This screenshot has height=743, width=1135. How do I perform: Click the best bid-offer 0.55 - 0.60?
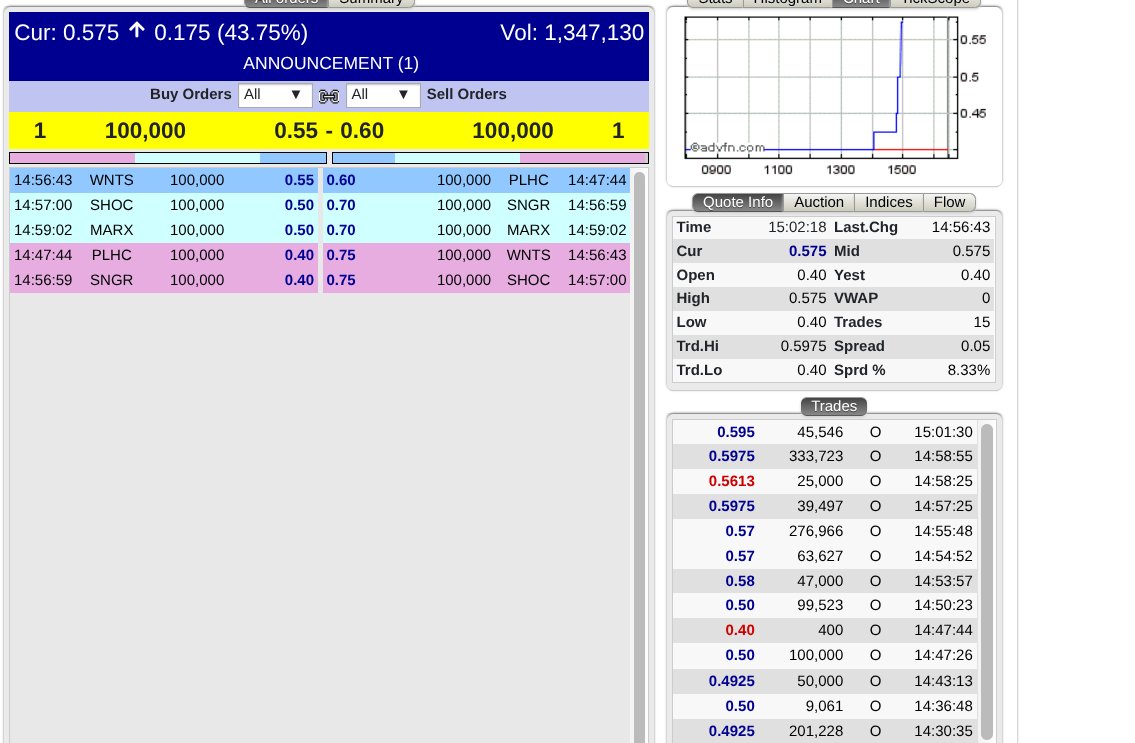(x=329, y=131)
